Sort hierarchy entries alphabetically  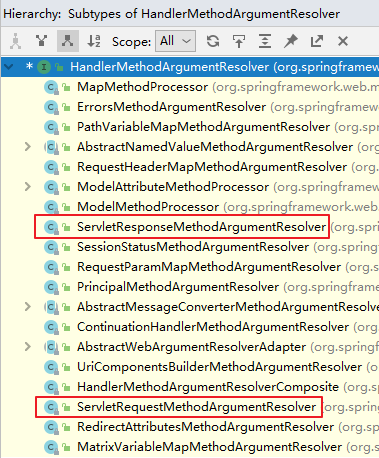[94, 41]
